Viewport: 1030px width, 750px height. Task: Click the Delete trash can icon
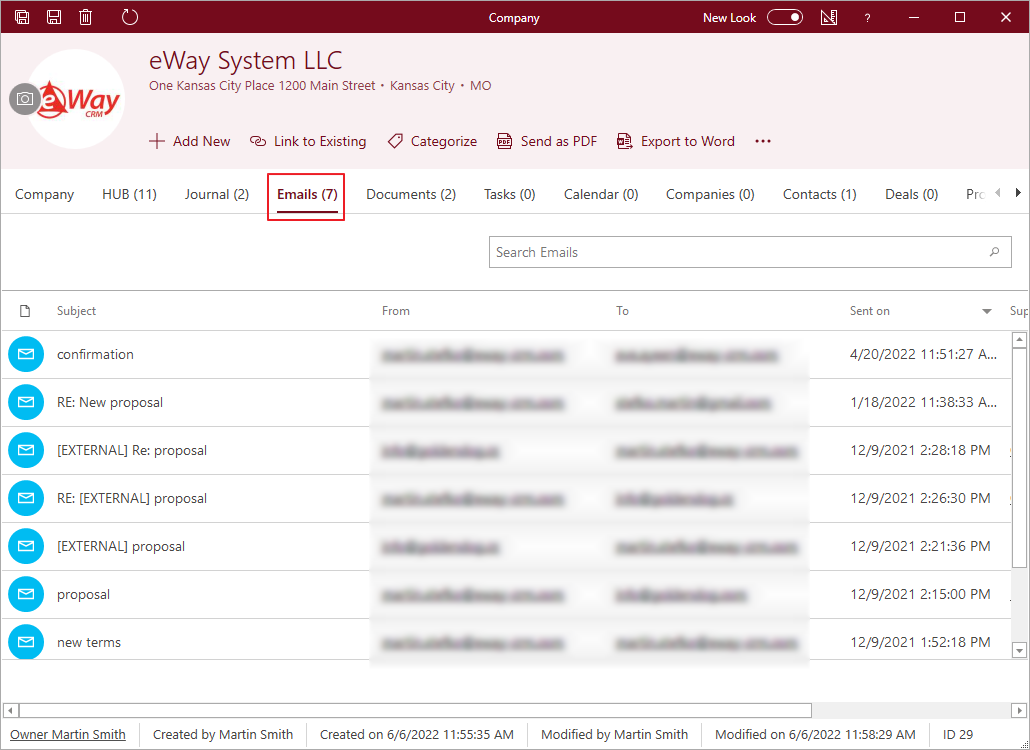(x=85, y=17)
